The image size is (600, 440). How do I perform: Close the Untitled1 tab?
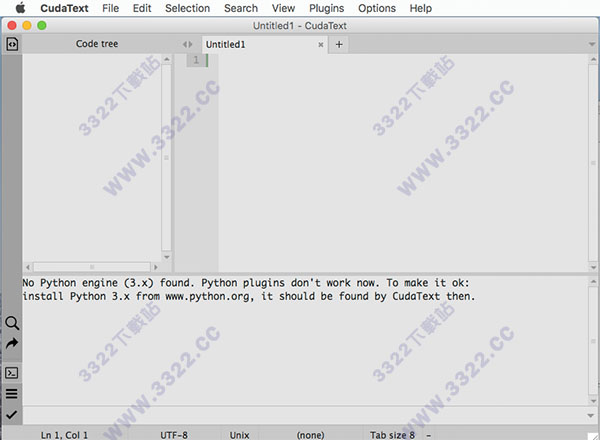click(321, 45)
